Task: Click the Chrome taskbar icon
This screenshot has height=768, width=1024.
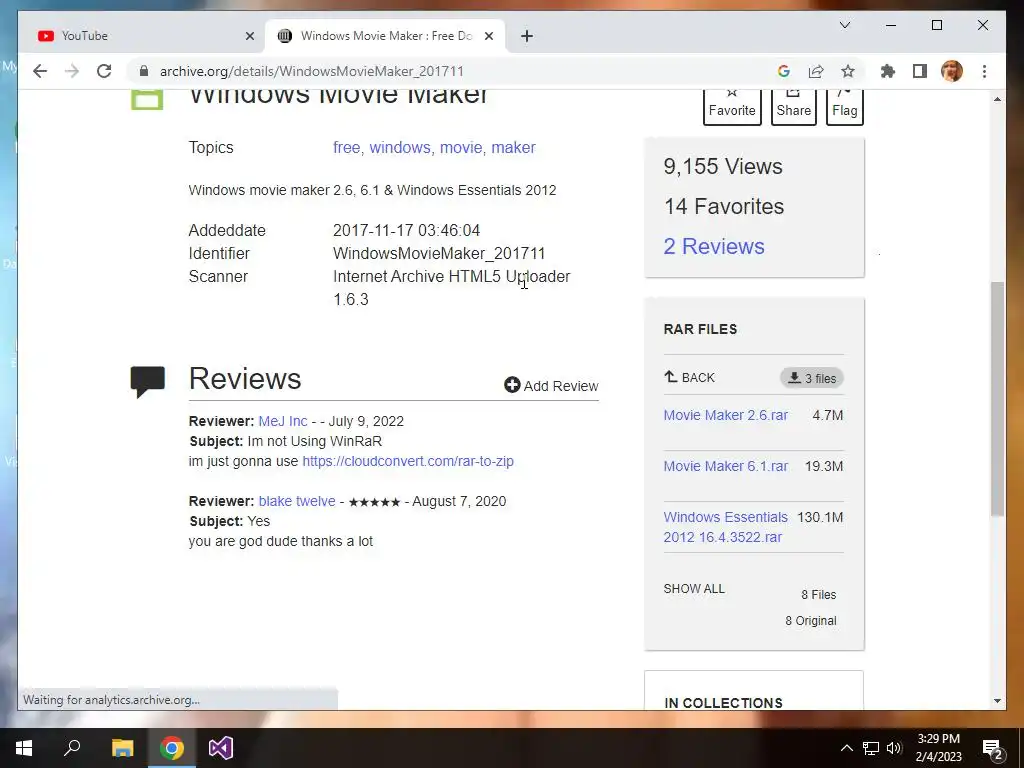Action: (x=172, y=748)
